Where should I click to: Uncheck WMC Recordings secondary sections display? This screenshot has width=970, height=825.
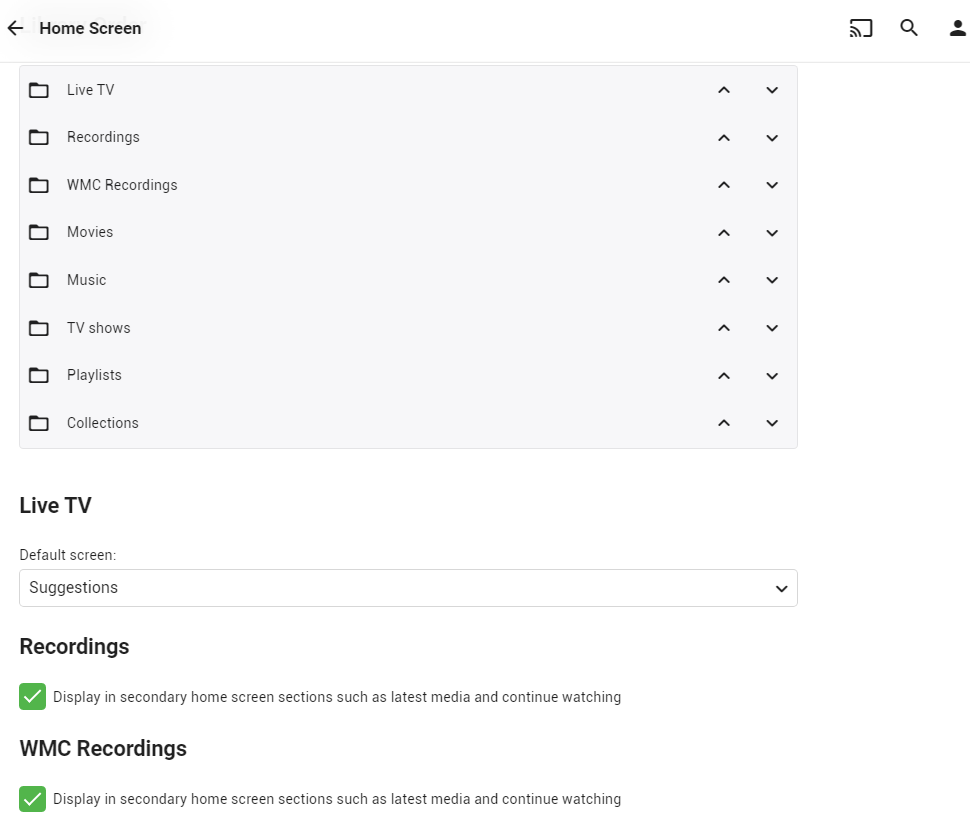(x=33, y=799)
